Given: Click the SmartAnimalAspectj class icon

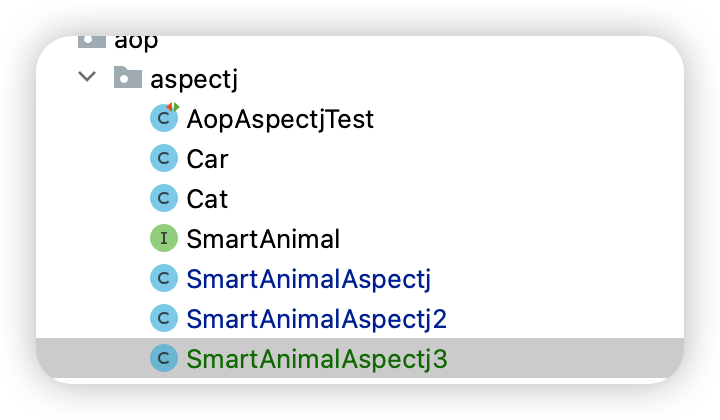Looking at the screenshot, I should (164, 278).
